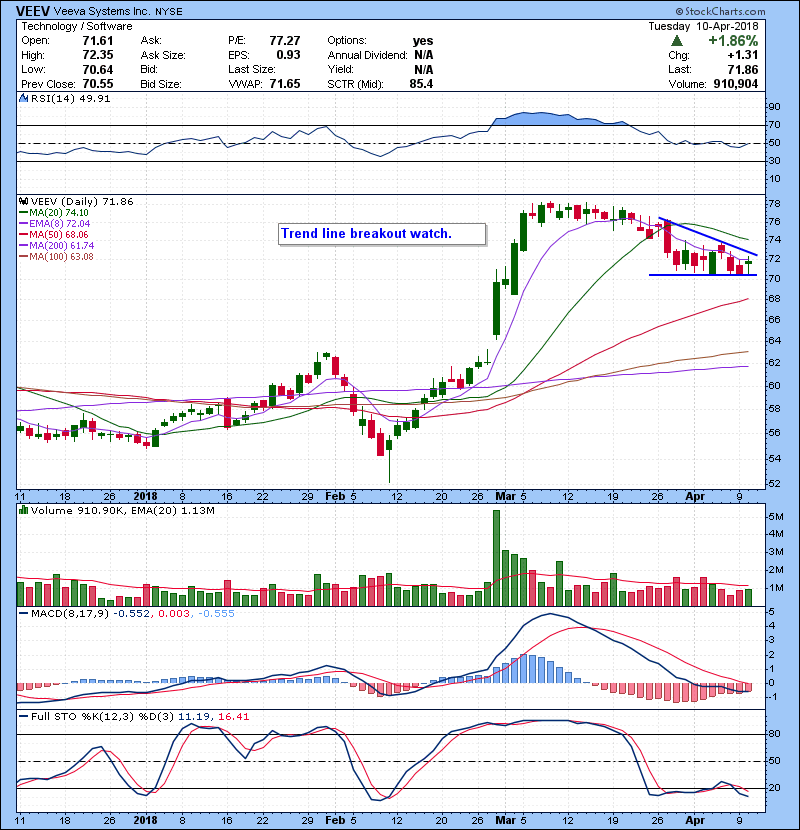Click the RSI(14) indicator icon
The width and height of the screenshot is (800, 830).
(x=24, y=98)
